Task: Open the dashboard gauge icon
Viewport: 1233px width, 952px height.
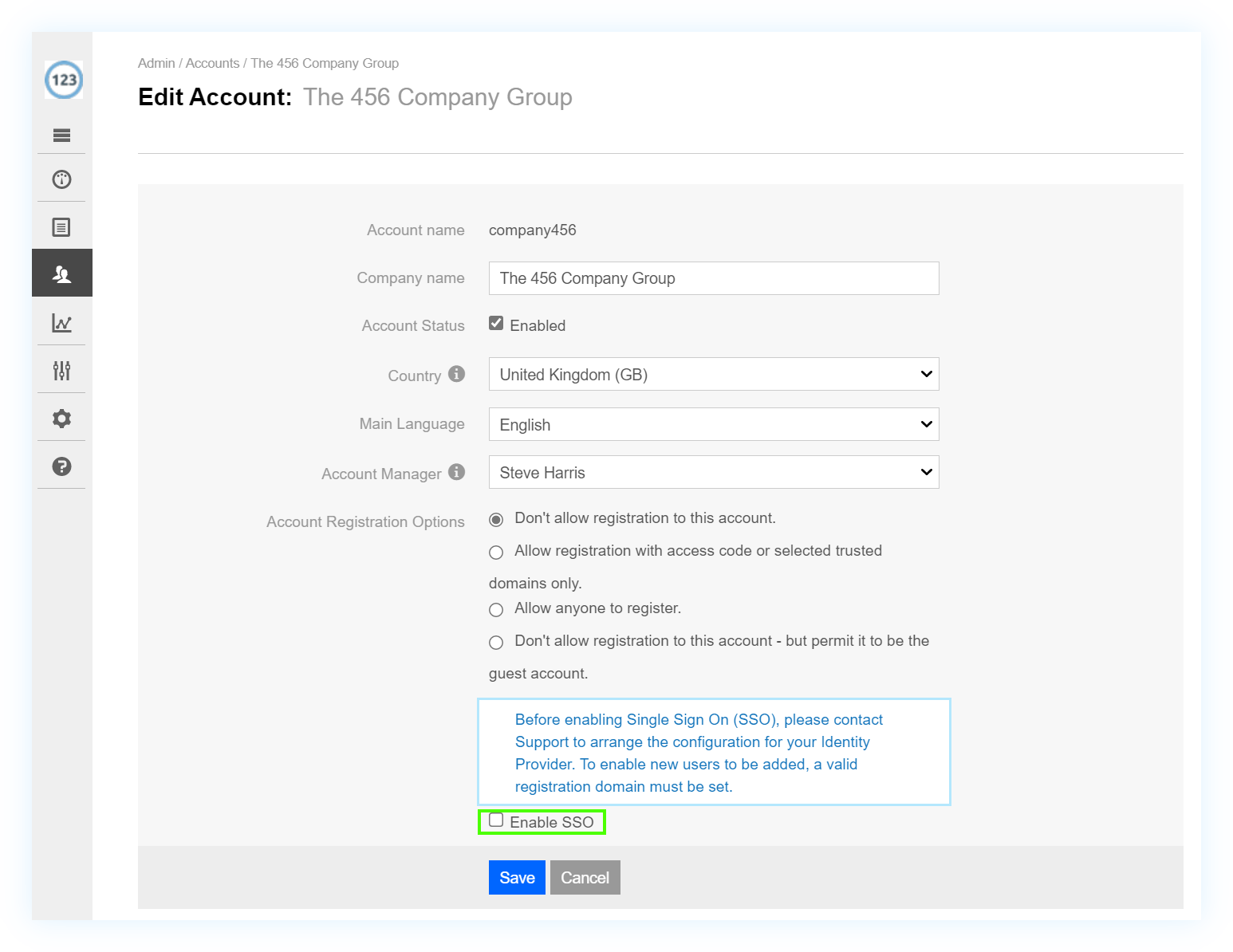Action: (x=61, y=179)
